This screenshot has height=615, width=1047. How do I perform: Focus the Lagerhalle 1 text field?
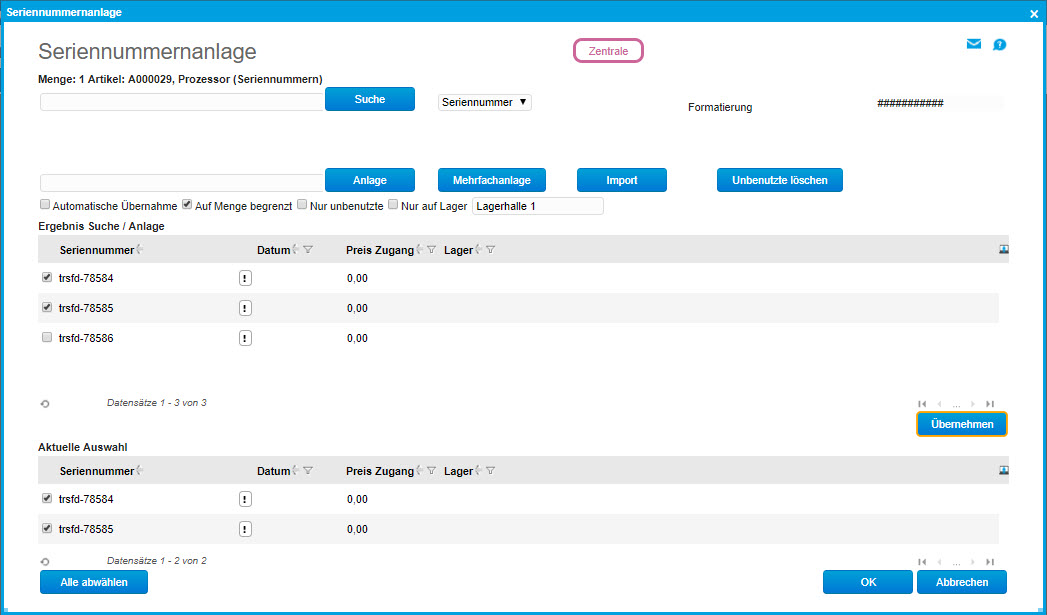(537, 206)
